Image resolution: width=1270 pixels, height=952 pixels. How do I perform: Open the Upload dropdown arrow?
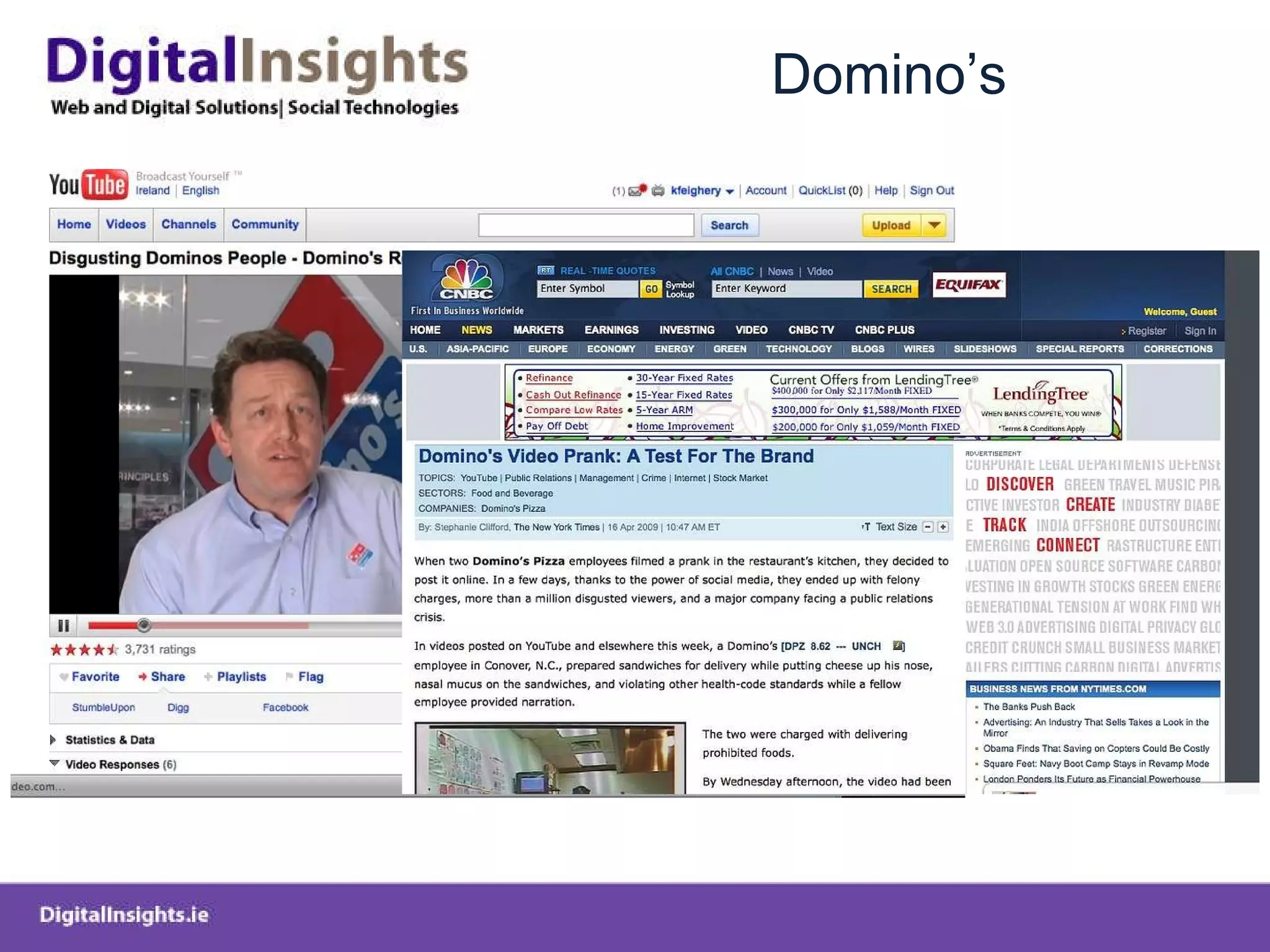point(935,225)
